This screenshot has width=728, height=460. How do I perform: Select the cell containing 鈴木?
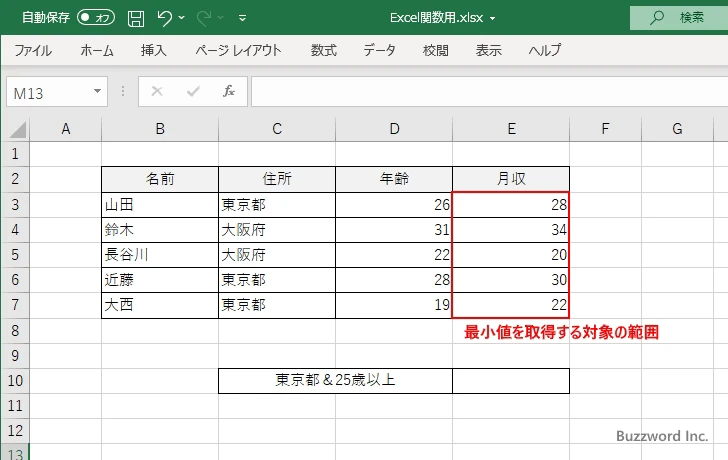coord(160,230)
